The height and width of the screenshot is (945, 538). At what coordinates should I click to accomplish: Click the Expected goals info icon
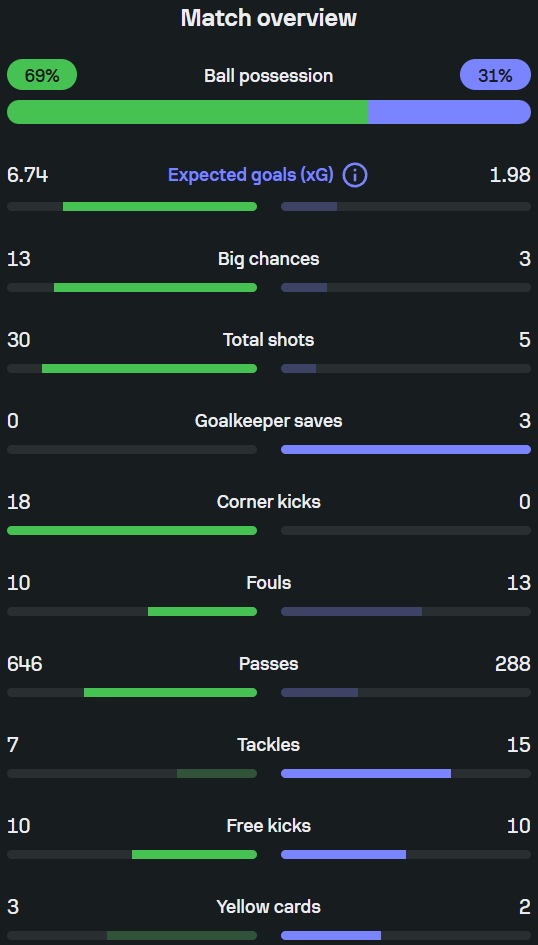pos(355,175)
